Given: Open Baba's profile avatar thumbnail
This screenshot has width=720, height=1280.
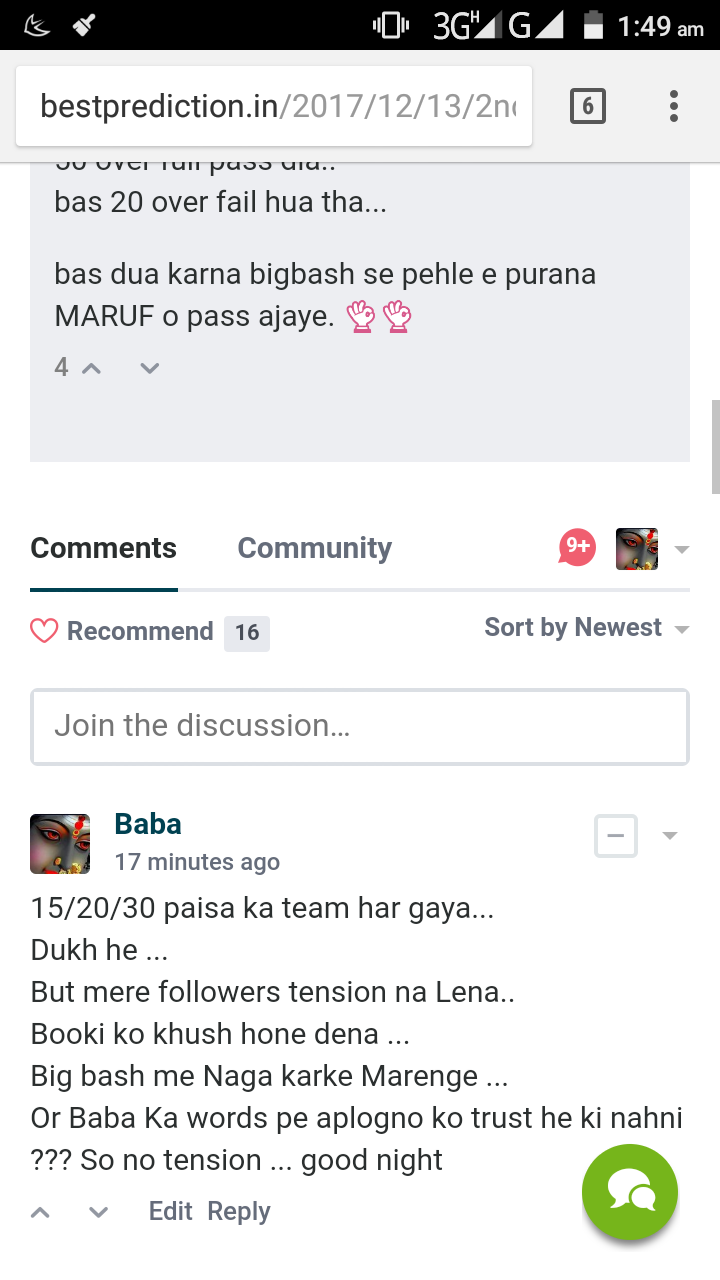Looking at the screenshot, I should point(60,843).
